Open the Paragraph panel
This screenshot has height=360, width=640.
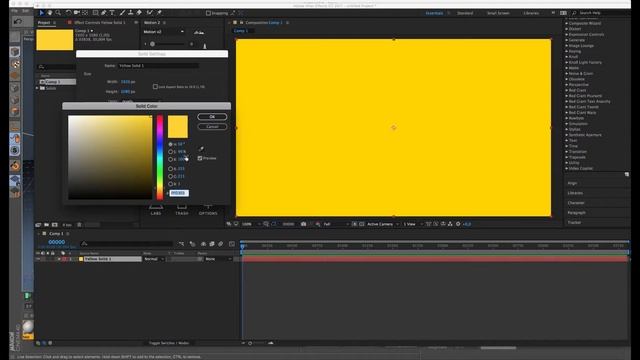[x=576, y=213]
